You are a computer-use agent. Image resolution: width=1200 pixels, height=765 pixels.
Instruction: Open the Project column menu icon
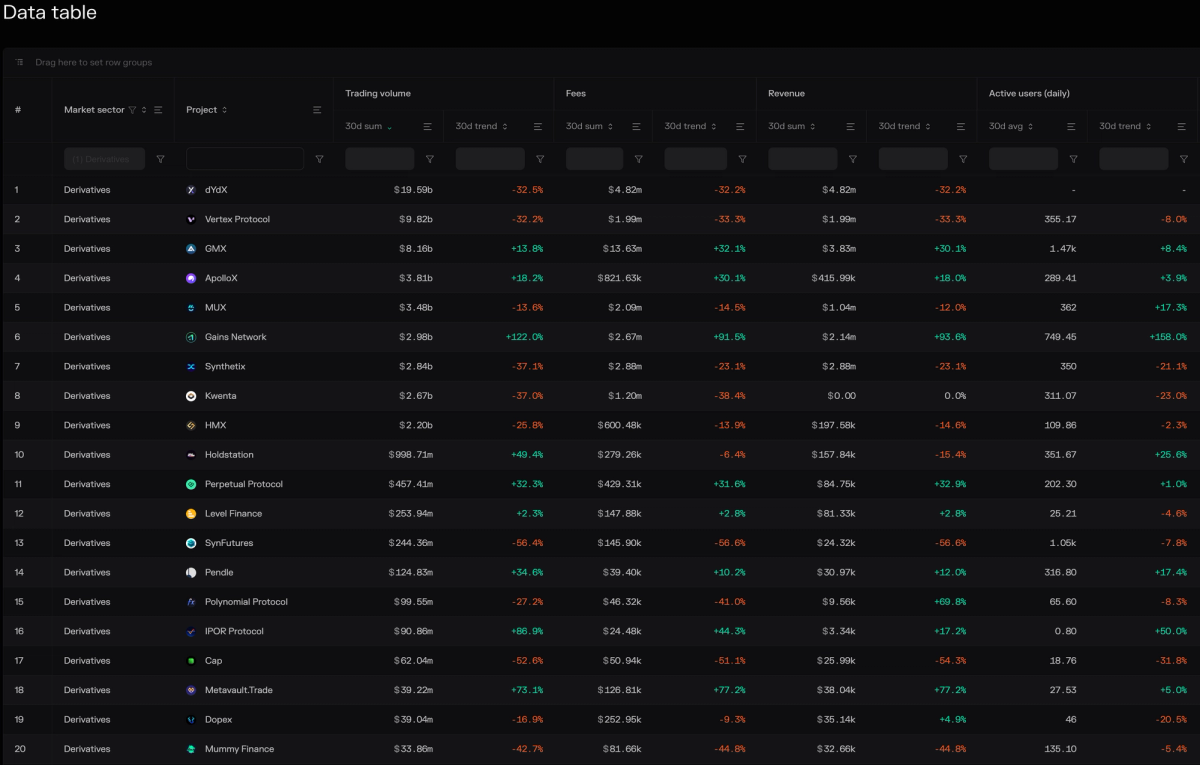coord(317,110)
